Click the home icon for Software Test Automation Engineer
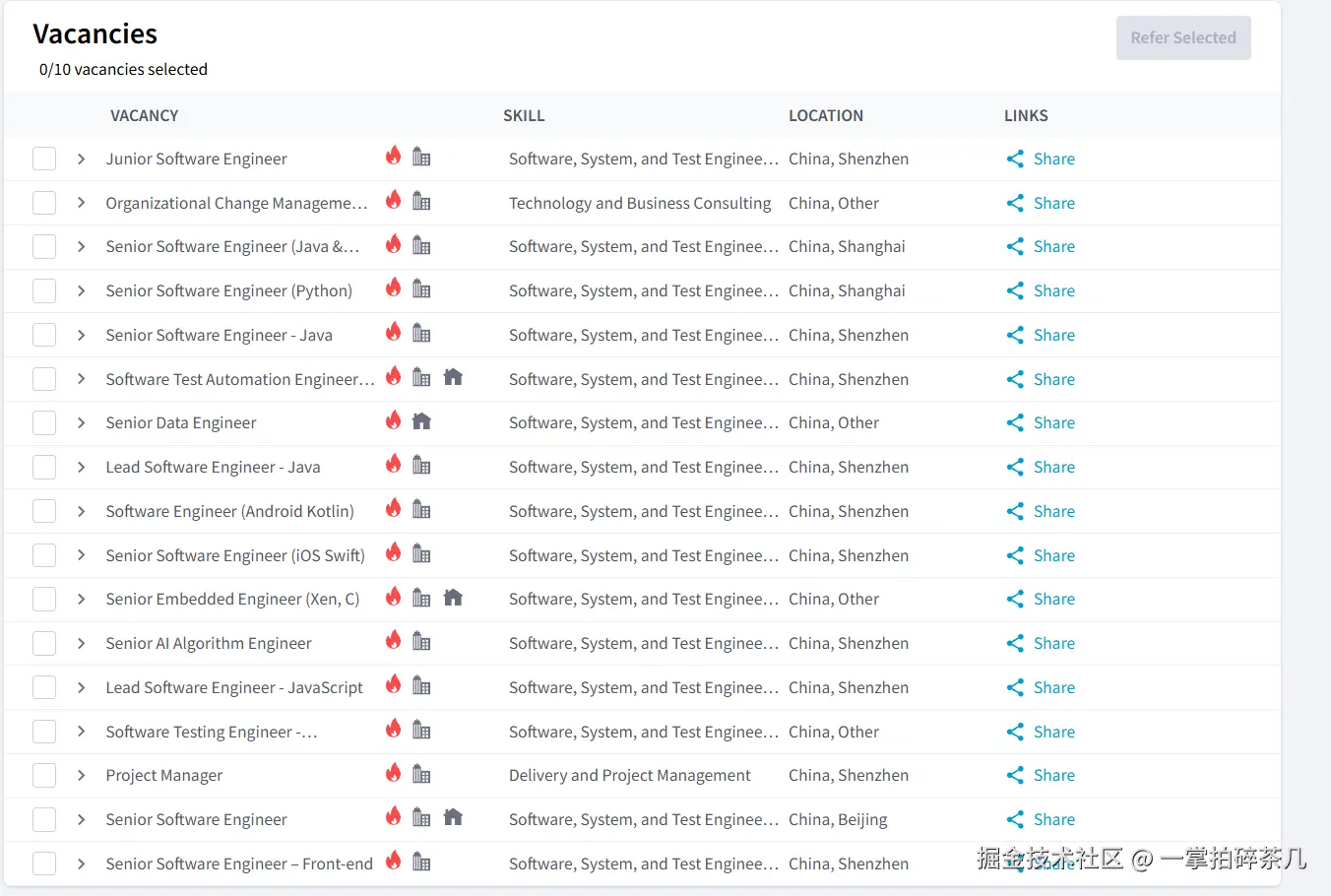 point(453,377)
